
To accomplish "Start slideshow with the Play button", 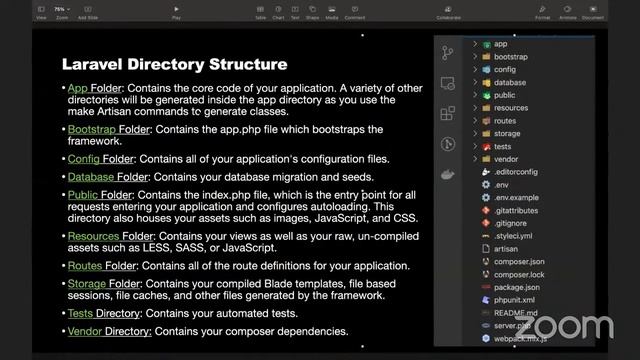I will pos(176,13).
